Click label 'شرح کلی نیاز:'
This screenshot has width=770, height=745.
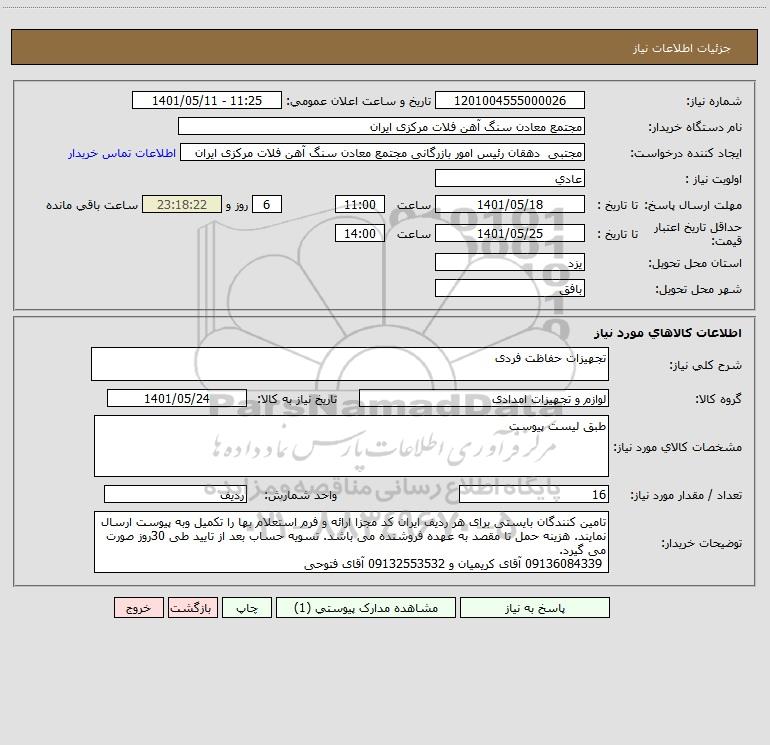tap(706, 365)
